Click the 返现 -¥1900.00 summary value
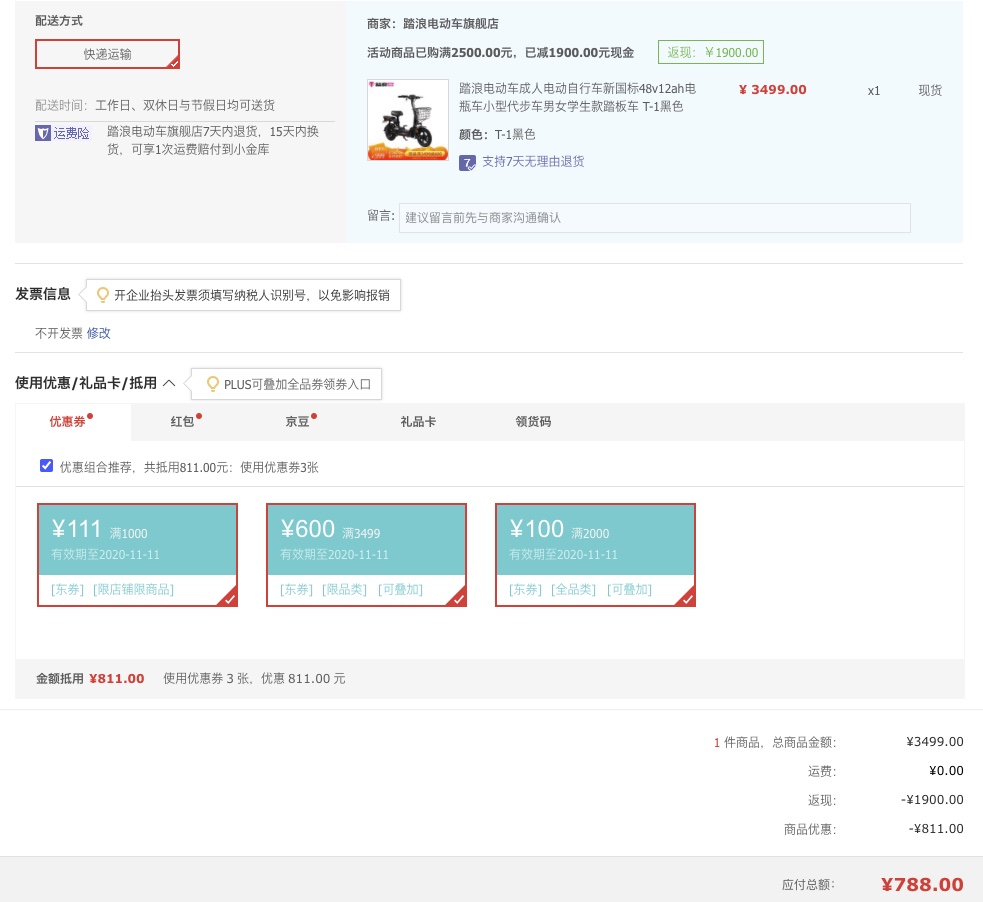This screenshot has width=983, height=902. pos(932,800)
